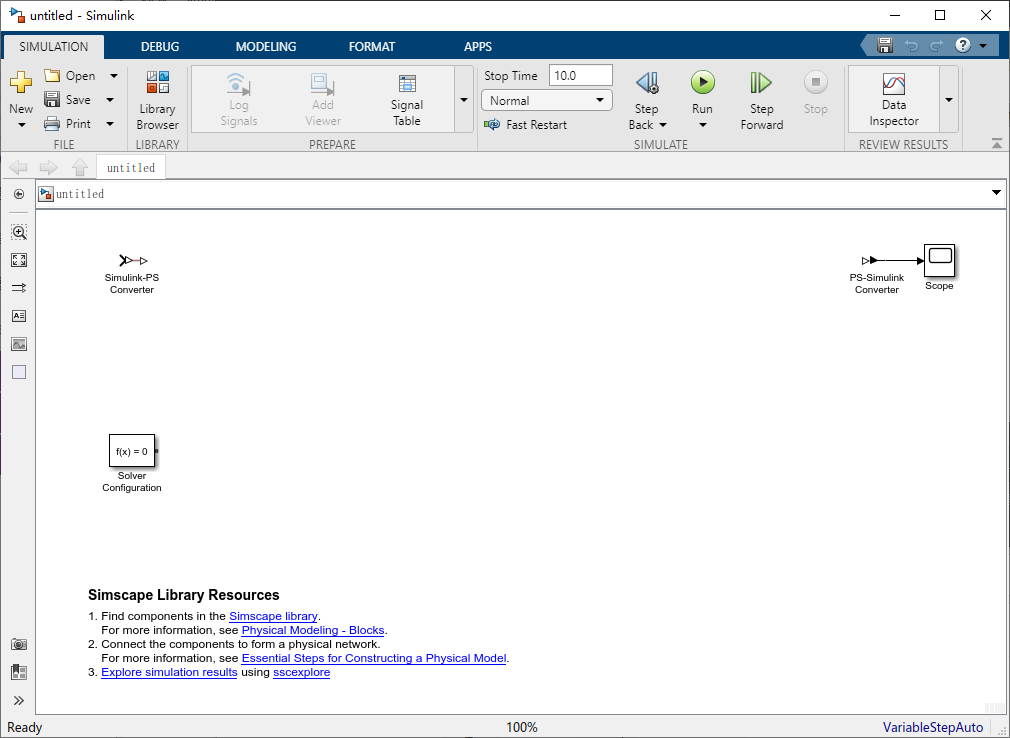Run the simulation with green Run button
The height and width of the screenshot is (738, 1010).
pos(703,82)
